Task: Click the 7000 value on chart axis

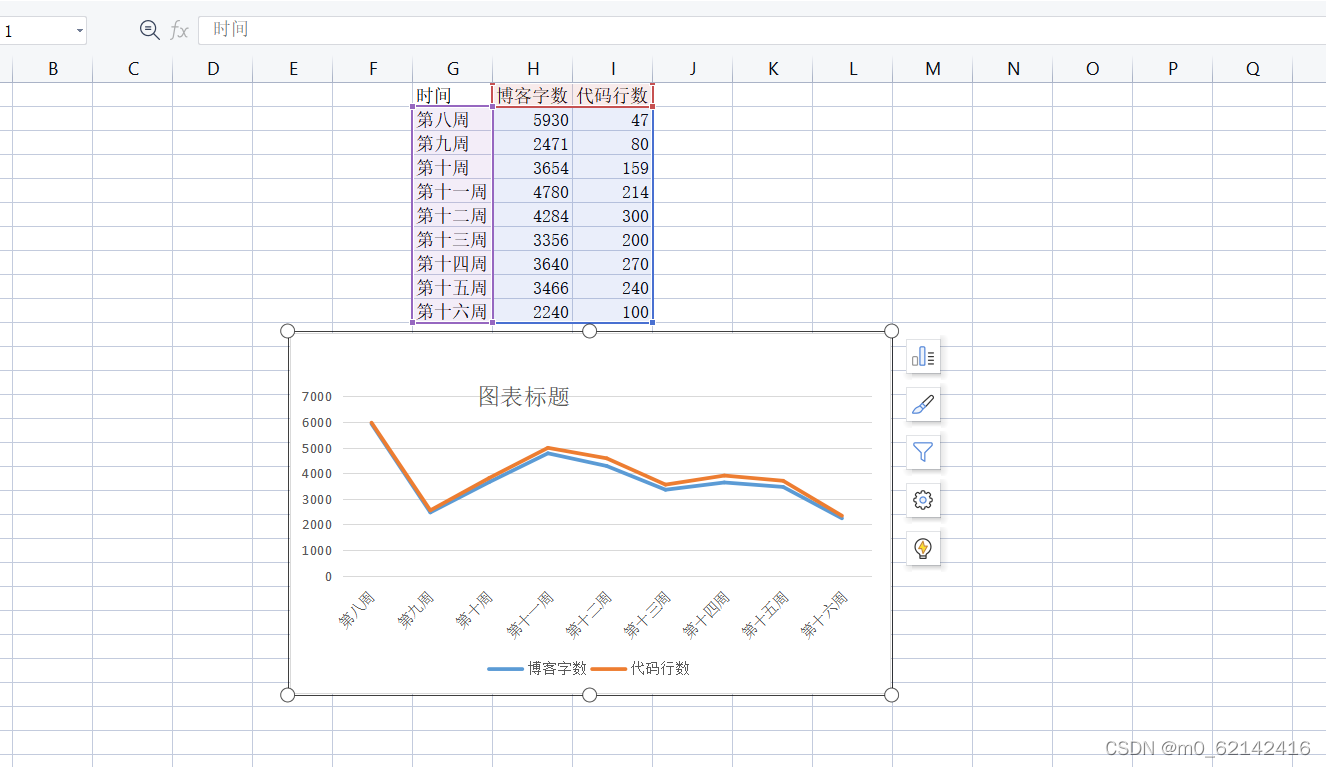Action: pos(316,396)
